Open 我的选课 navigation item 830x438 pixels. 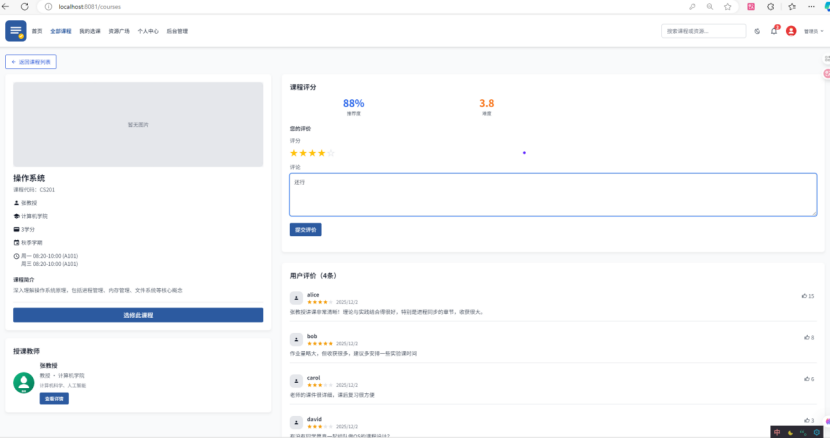pos(90,31)
